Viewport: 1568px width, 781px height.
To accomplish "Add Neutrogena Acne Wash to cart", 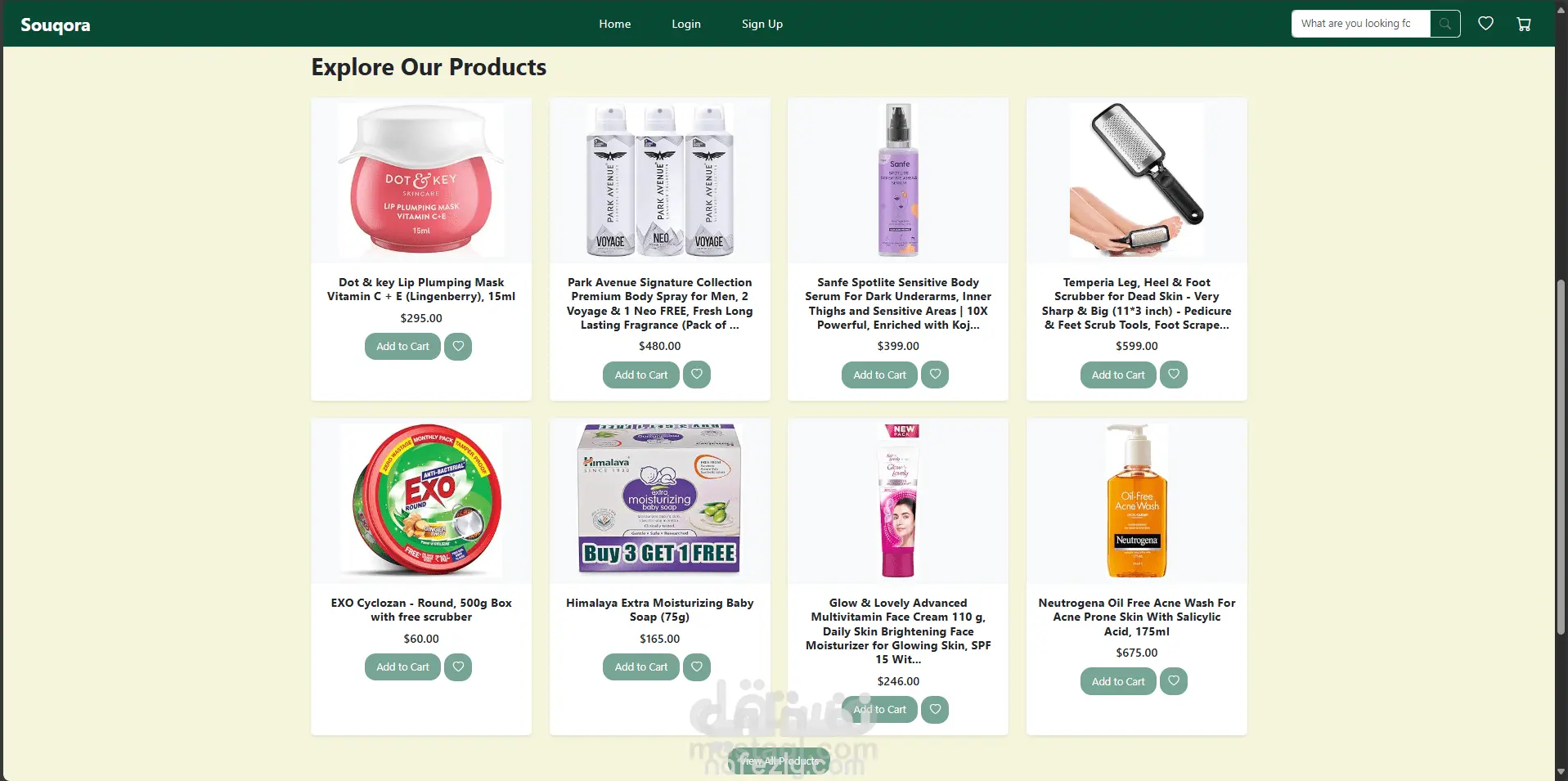I will tap(1118, 681).
